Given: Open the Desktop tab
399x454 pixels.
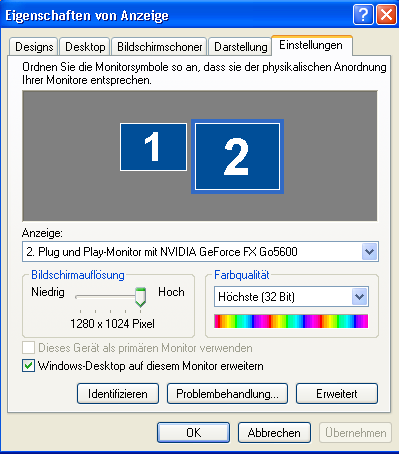Looking at the screenshot, I should tap(85, 47).
